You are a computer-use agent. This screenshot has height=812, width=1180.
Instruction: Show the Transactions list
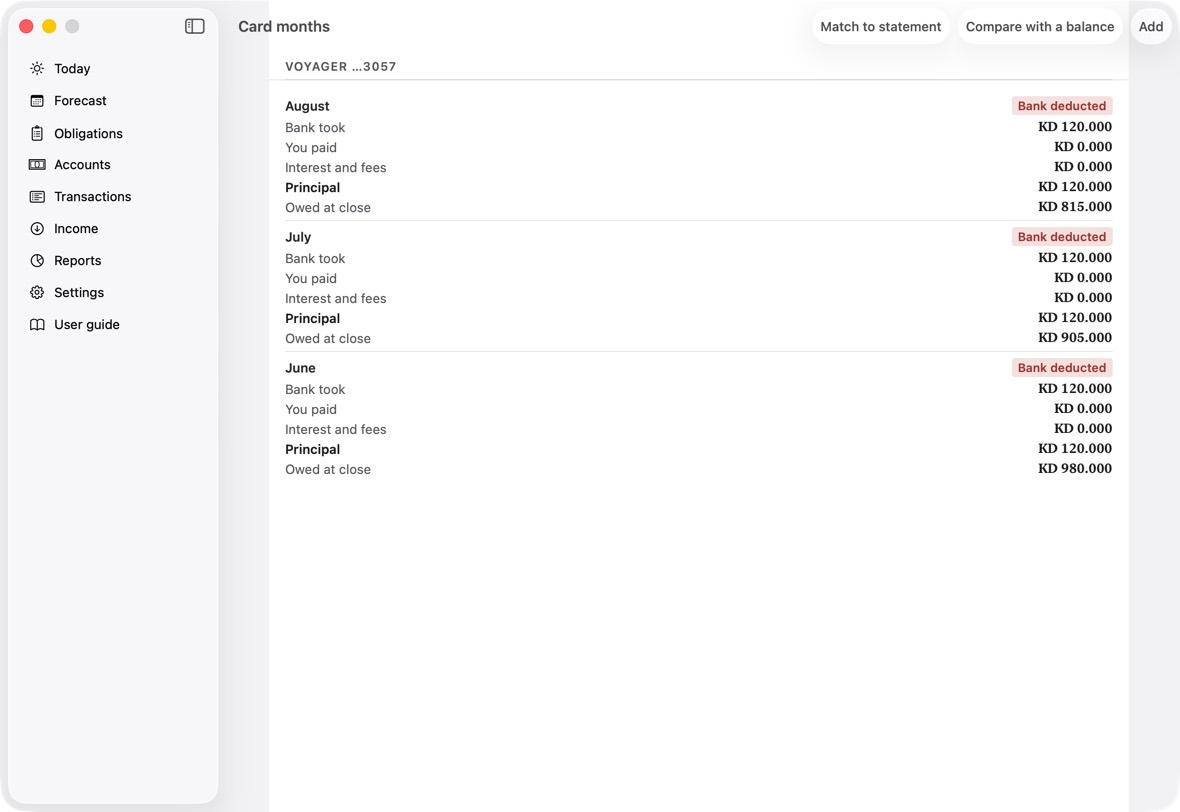point(113,196)
